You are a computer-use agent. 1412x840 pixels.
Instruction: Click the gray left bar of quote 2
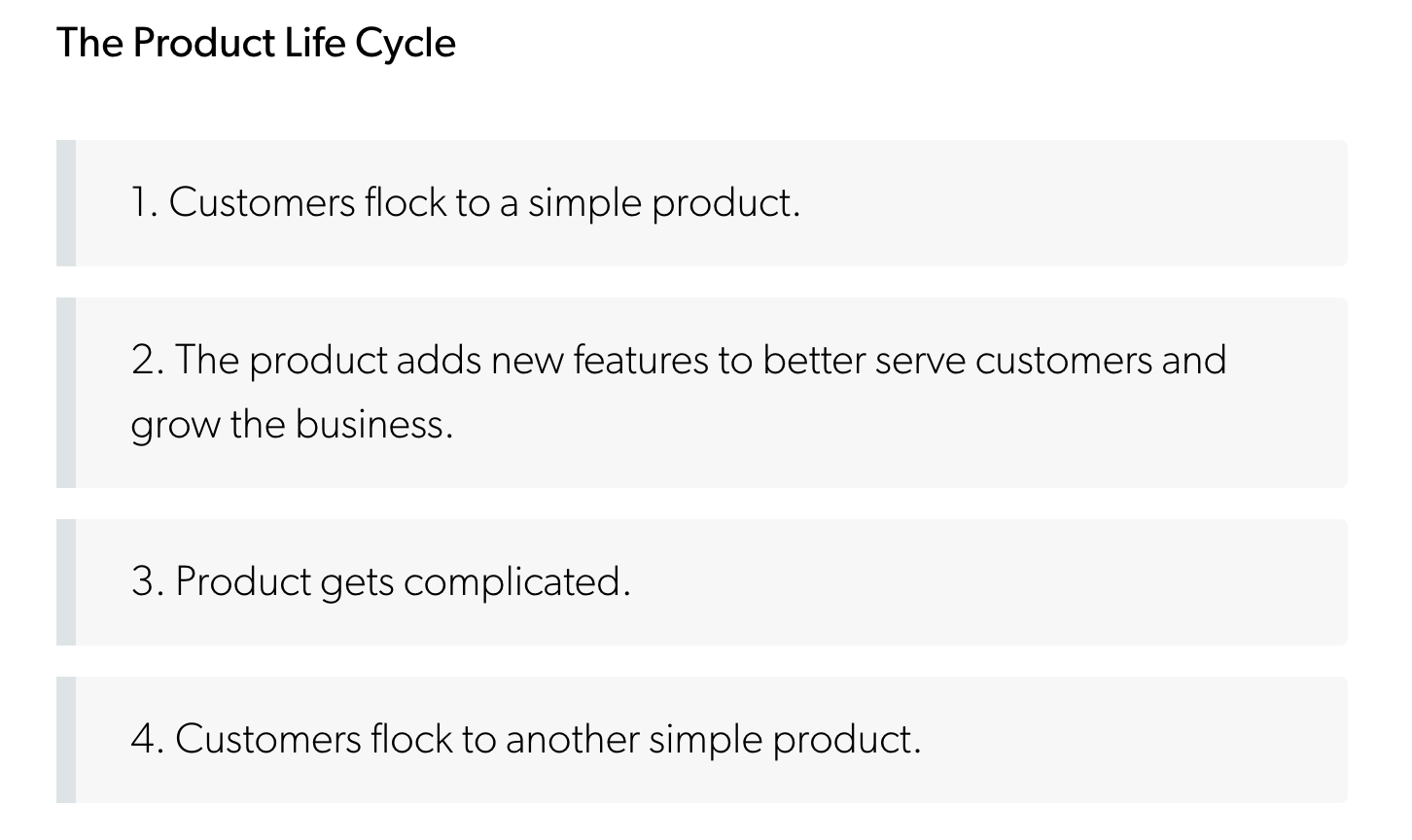point(65,393)
